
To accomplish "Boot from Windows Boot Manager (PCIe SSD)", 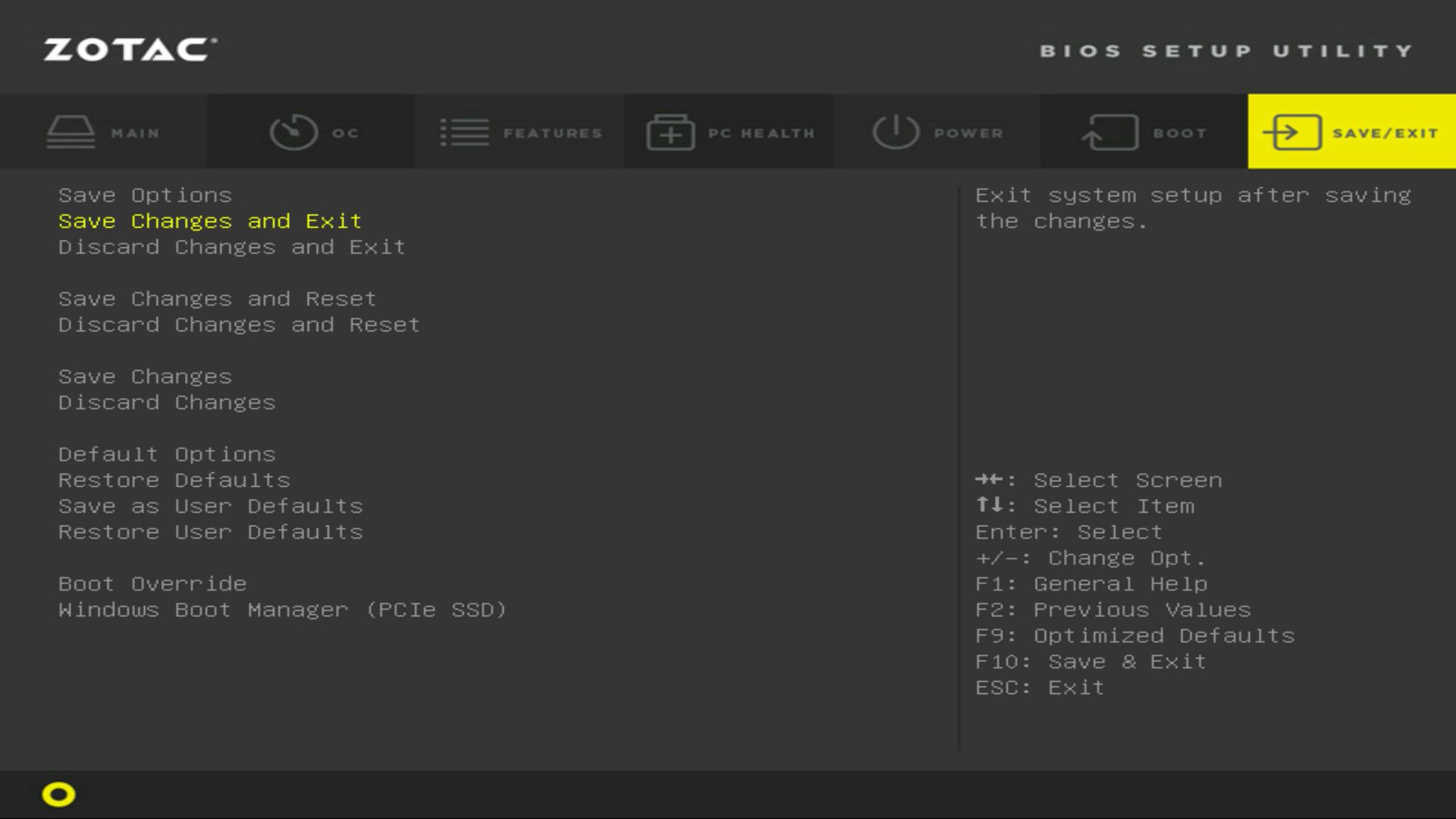I will [282, 610].
